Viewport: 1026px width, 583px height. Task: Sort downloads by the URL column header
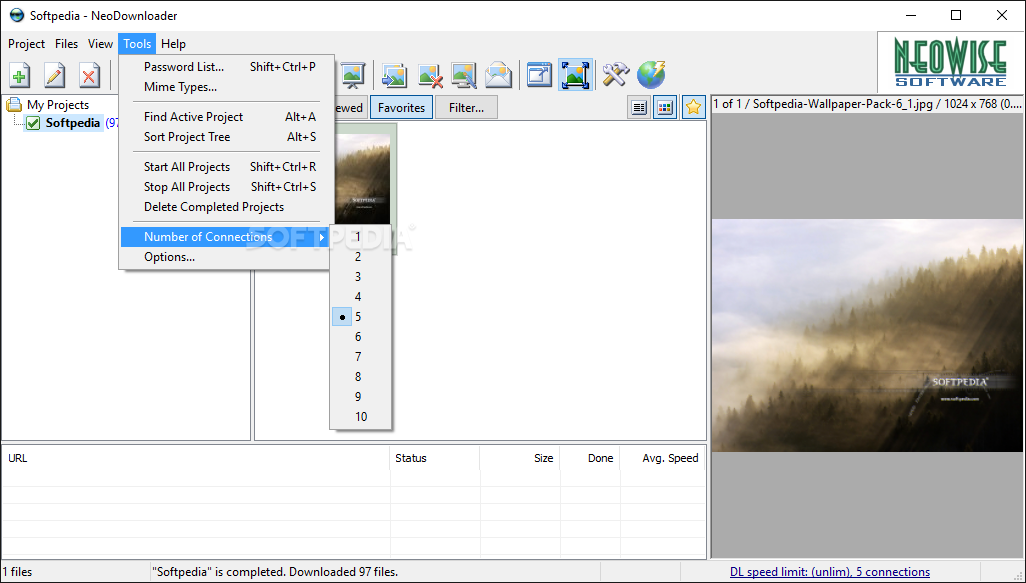click(x=196, y=458)
